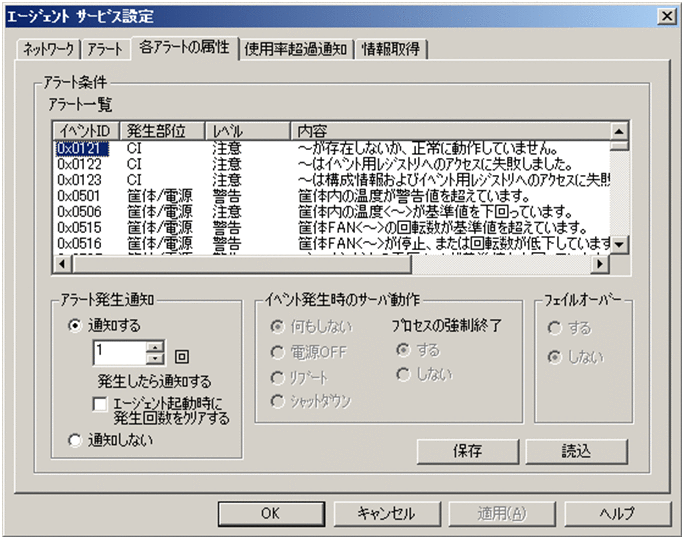Select alert row 0x0122
Viewport: 685px width, 540px height.
click(x=332, y=164)
